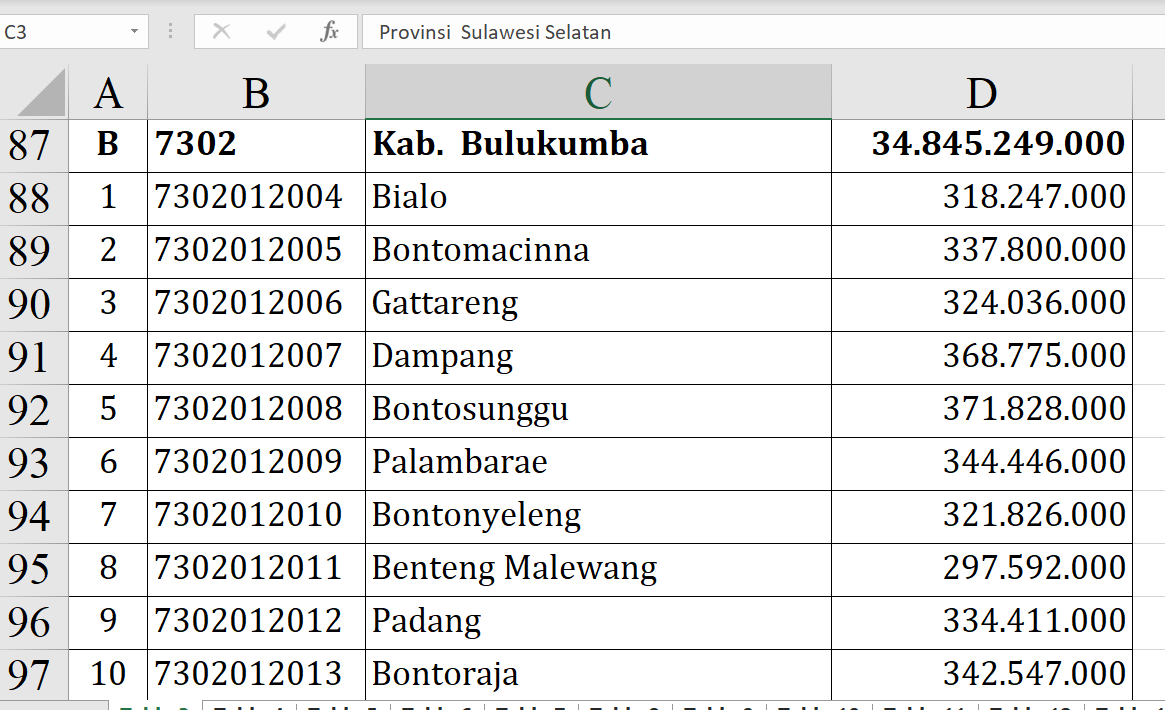The image size is (1165, 710).
Task: Select the Benteng Malewang cell
Action: [598, 568]
